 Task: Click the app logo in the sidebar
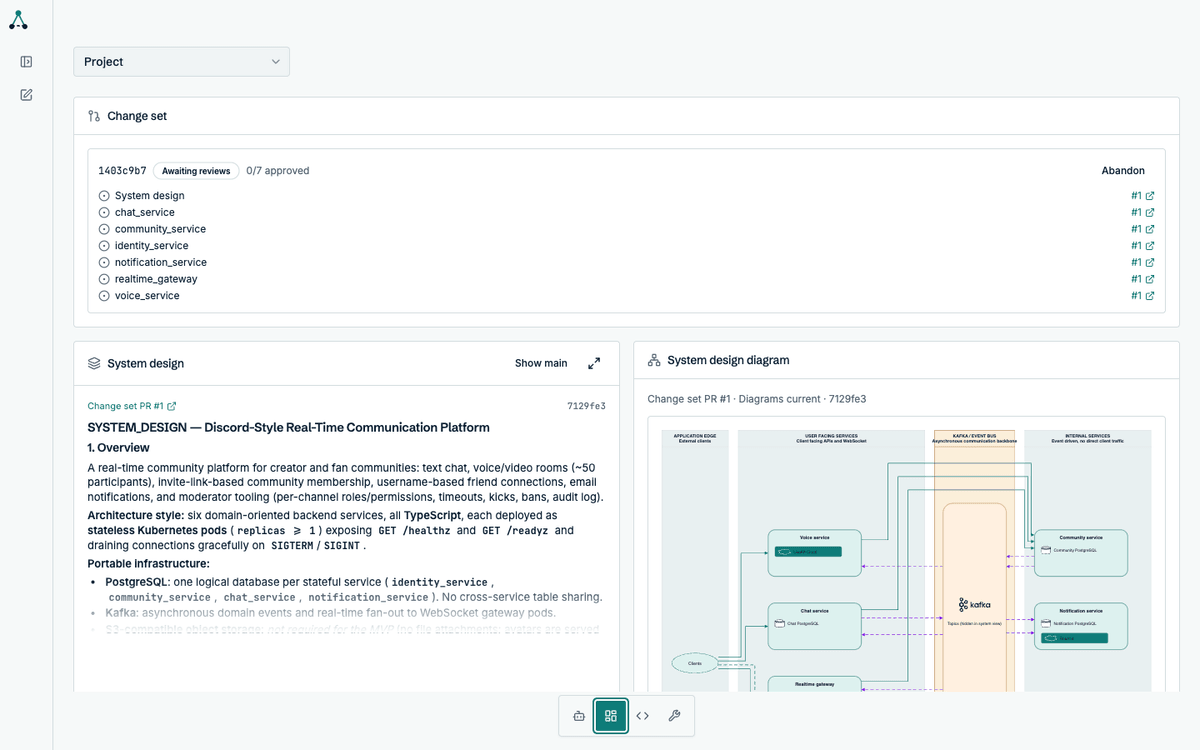[17, 20]
